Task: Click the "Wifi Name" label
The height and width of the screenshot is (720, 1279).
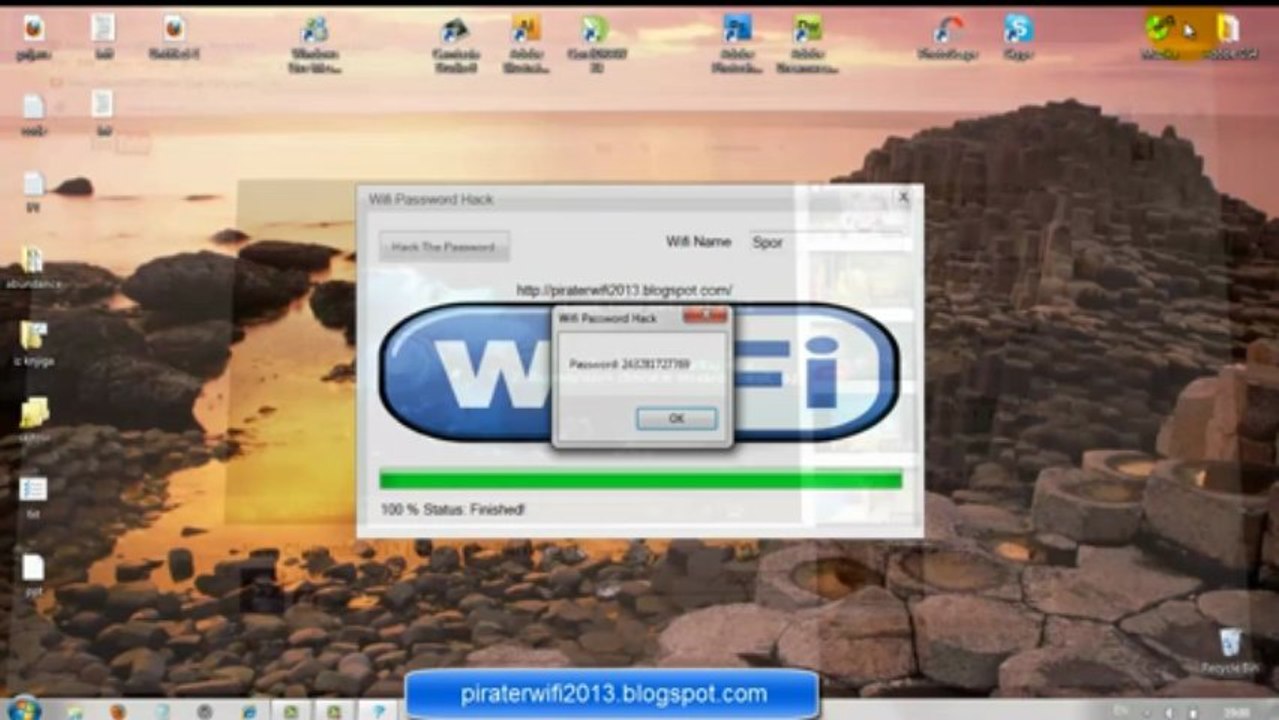Action: click(698, 242)
